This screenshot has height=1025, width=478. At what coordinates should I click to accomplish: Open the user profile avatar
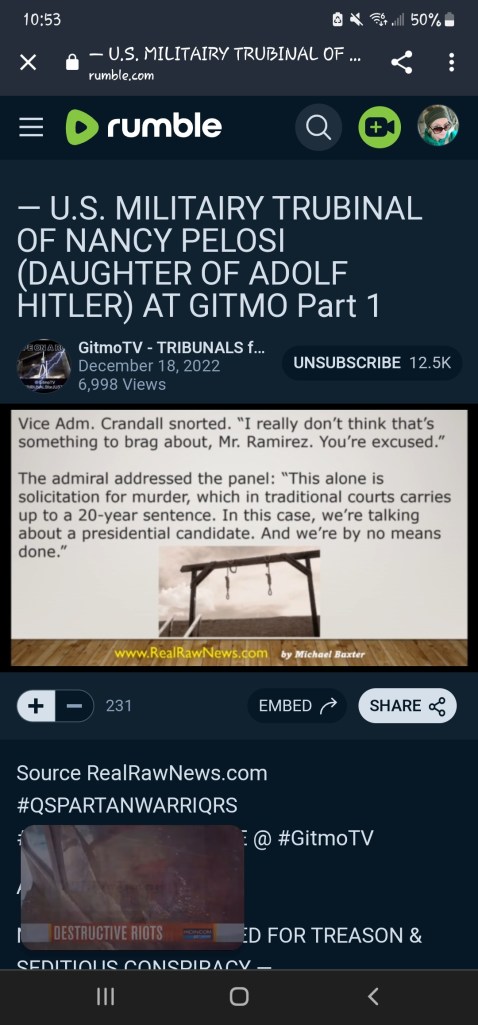tap(438, 126)
